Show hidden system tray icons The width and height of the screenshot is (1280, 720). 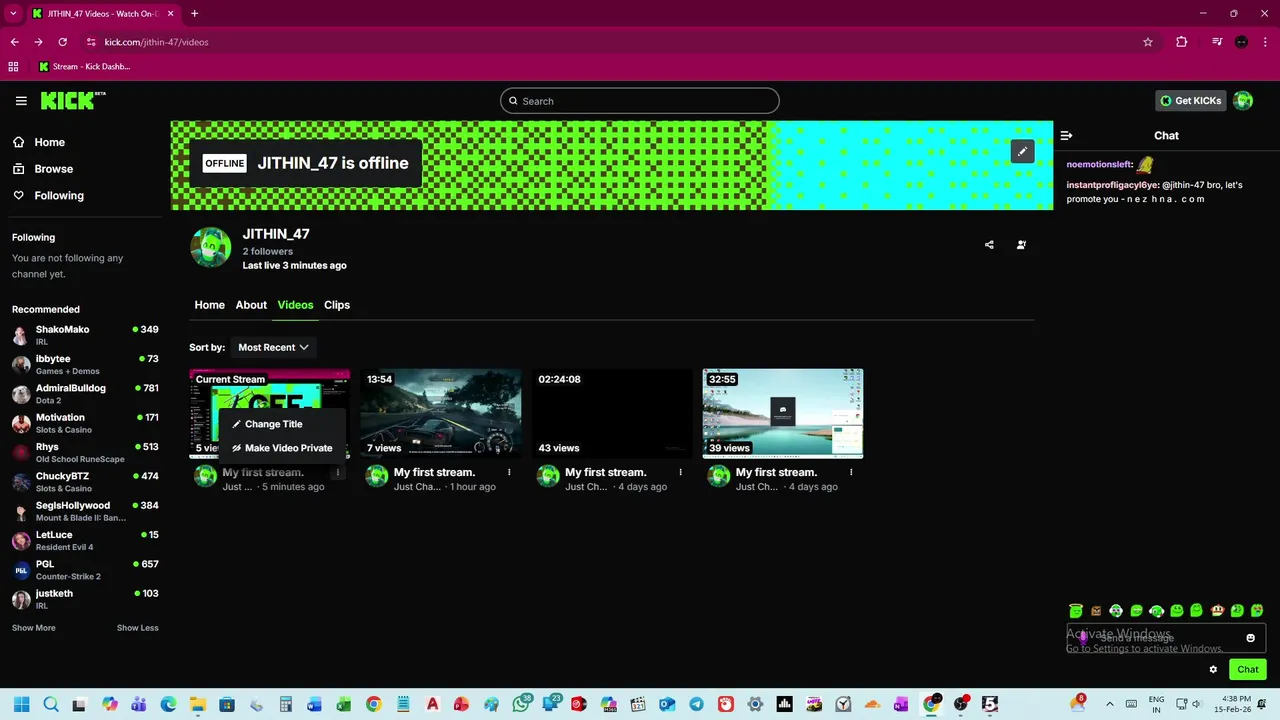pos(1109,704)
